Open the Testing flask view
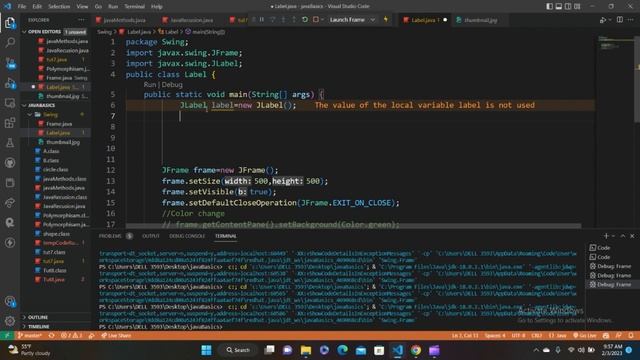The image size is (640, 360). (x=10, y=143)
